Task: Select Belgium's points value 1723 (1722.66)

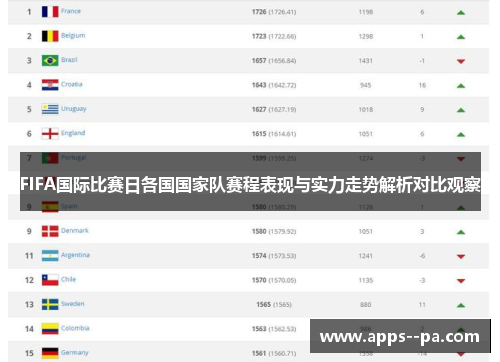Action: [x=274, y=36]
